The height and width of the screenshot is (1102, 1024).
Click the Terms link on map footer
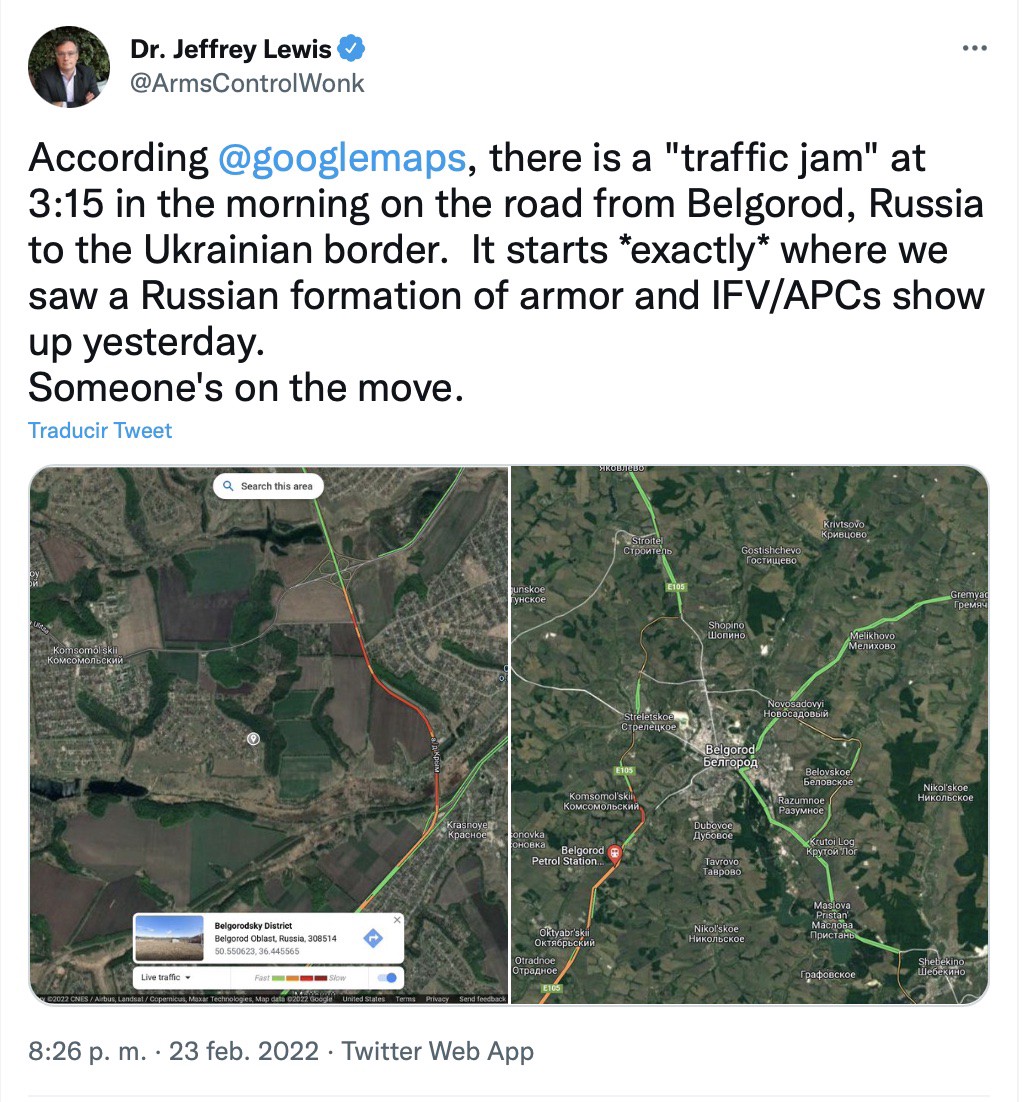point(405,999)
